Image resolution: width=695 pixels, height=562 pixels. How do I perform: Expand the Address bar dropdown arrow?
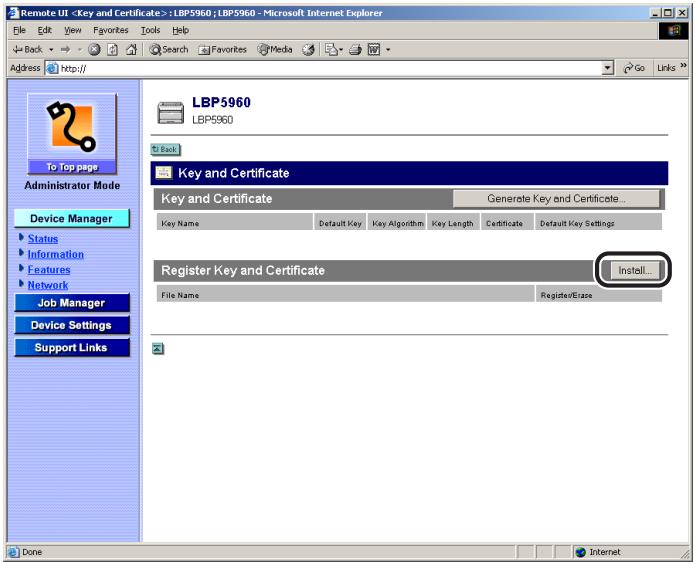pos(608,68)
